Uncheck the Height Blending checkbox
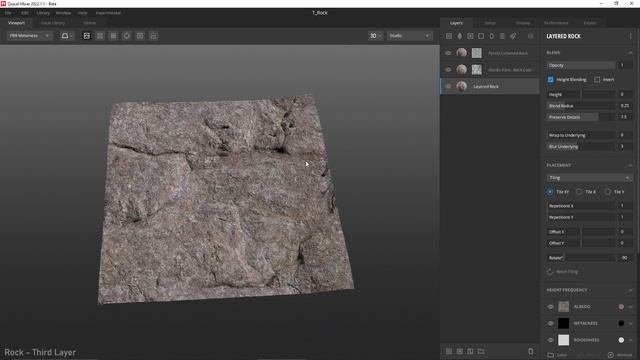Screen dimensions: 640x360 pos(551,80)
